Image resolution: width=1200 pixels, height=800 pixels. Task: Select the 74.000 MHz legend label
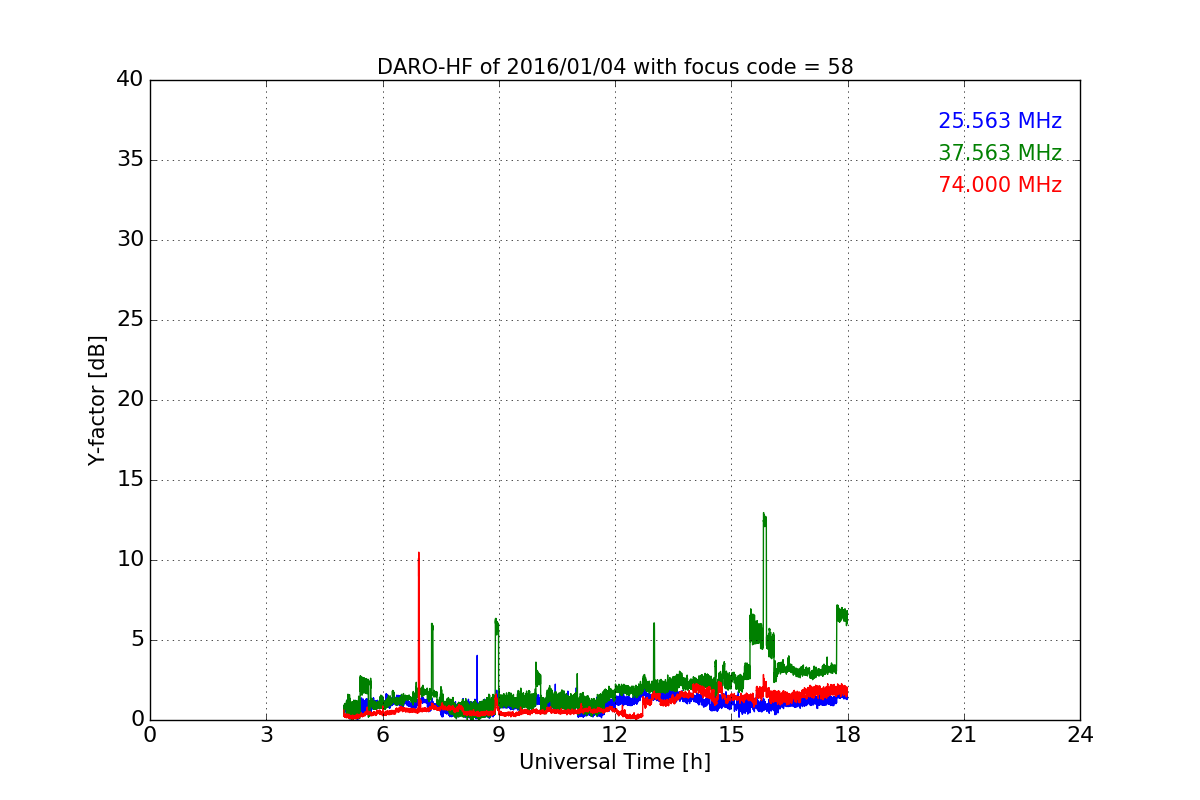tap(1000, 185)
